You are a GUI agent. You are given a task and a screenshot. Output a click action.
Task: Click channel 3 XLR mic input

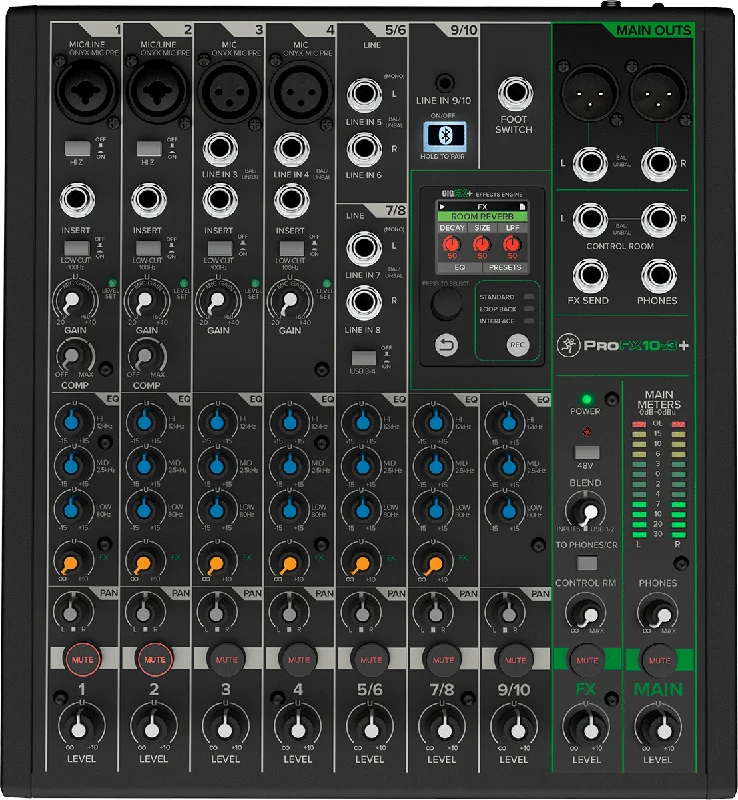coord(229,91)
